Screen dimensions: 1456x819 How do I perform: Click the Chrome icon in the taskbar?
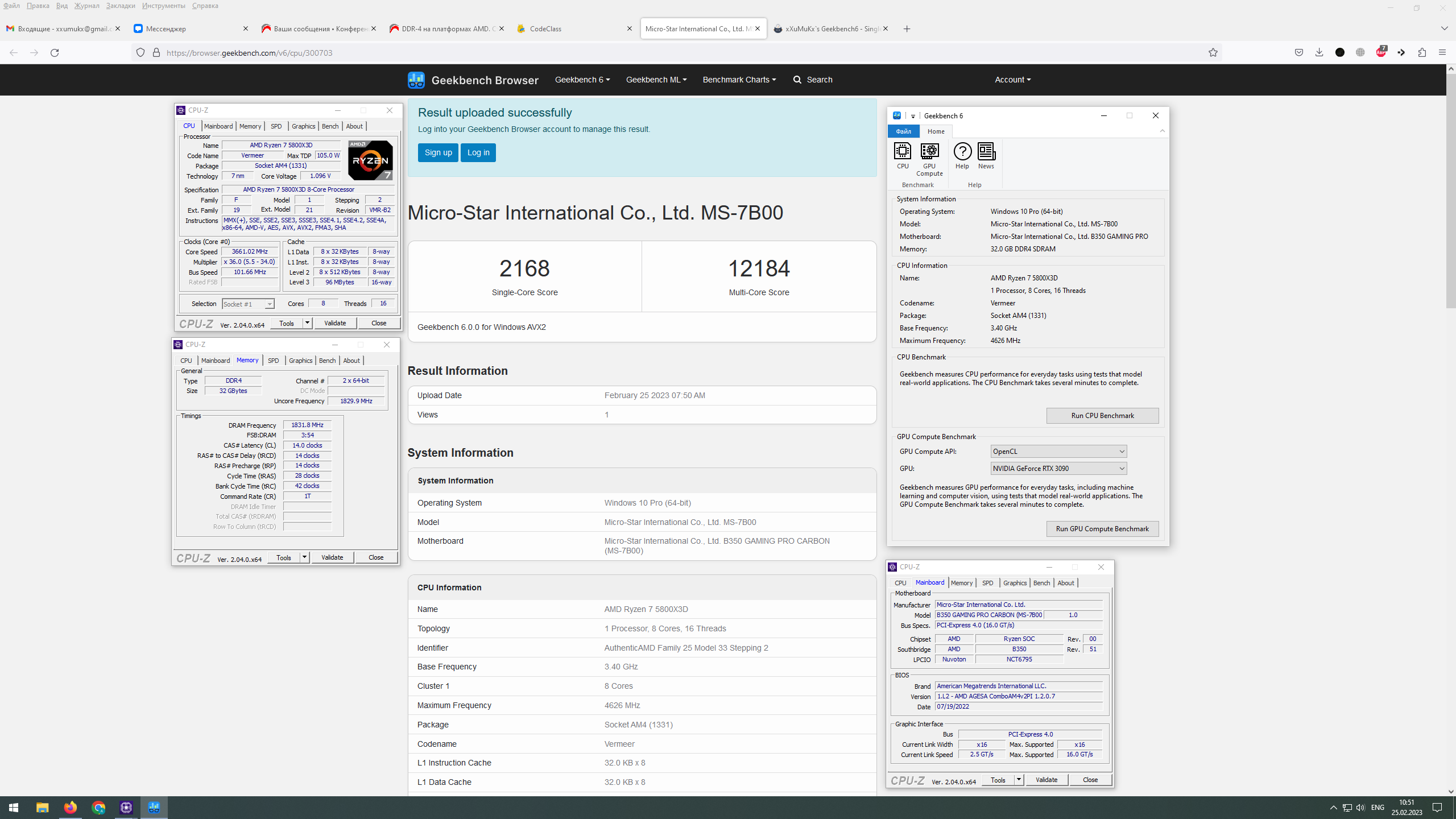98,808
